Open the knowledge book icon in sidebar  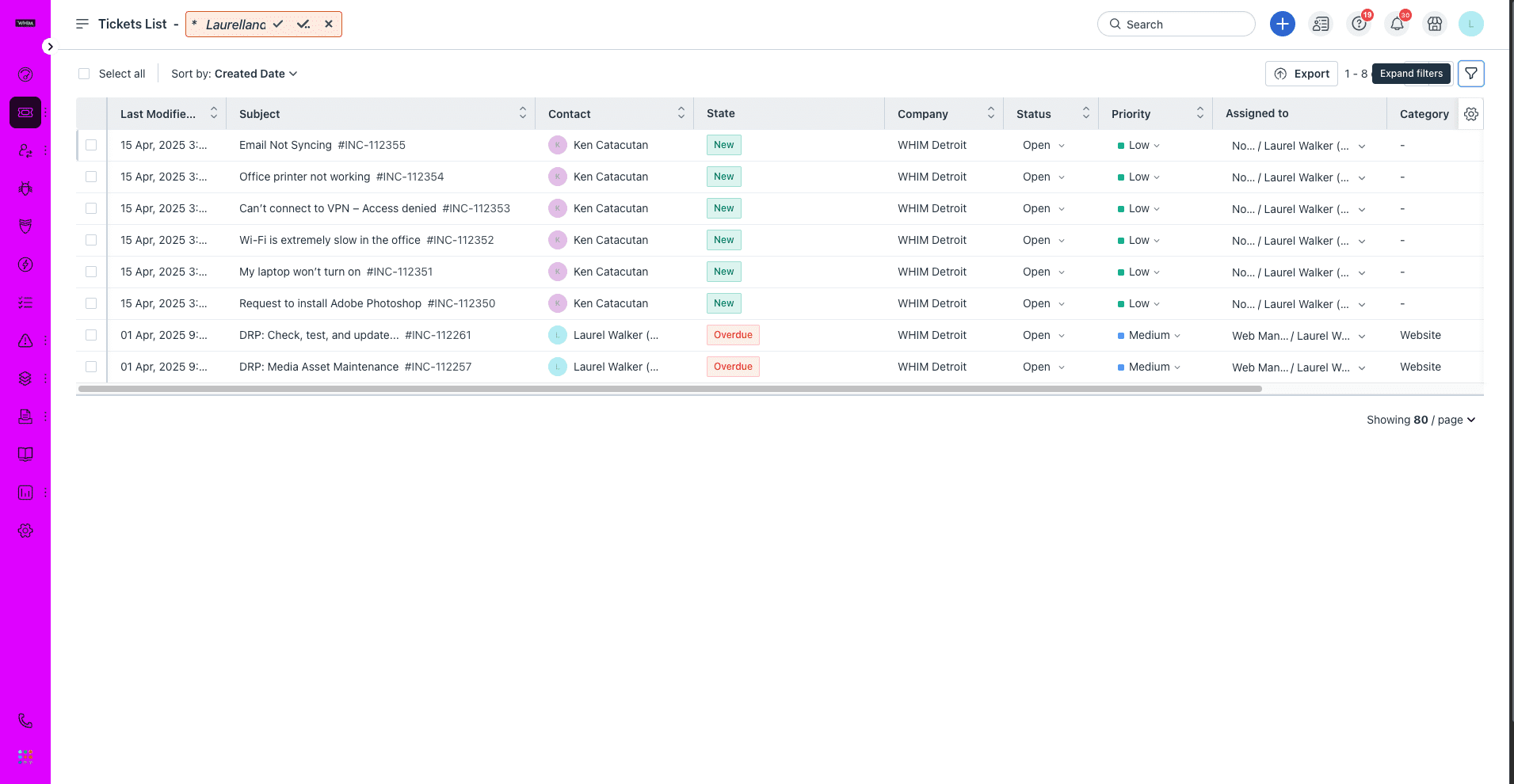click(x=25, y=455)
